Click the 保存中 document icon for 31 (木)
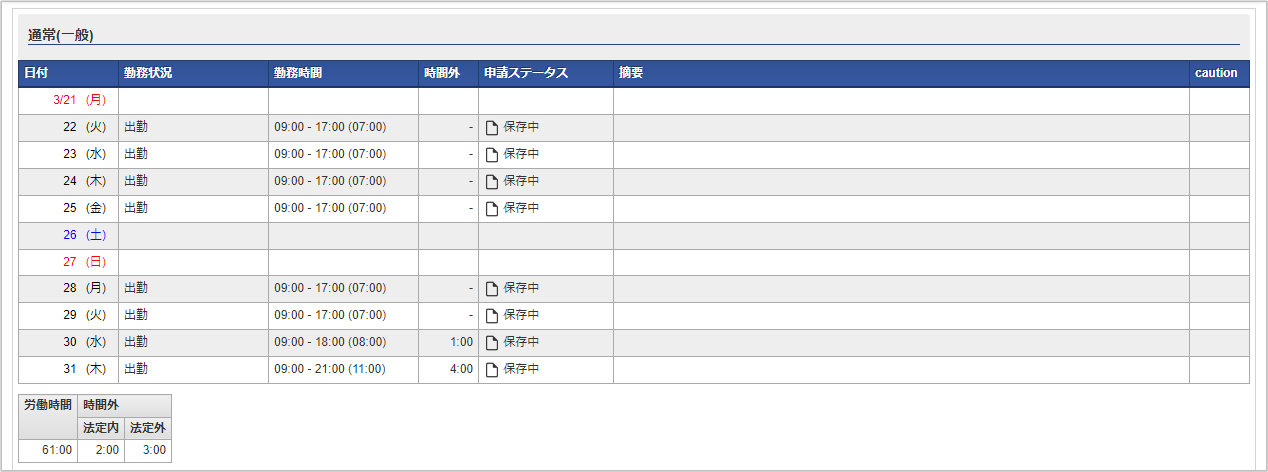 pos(492,370)
